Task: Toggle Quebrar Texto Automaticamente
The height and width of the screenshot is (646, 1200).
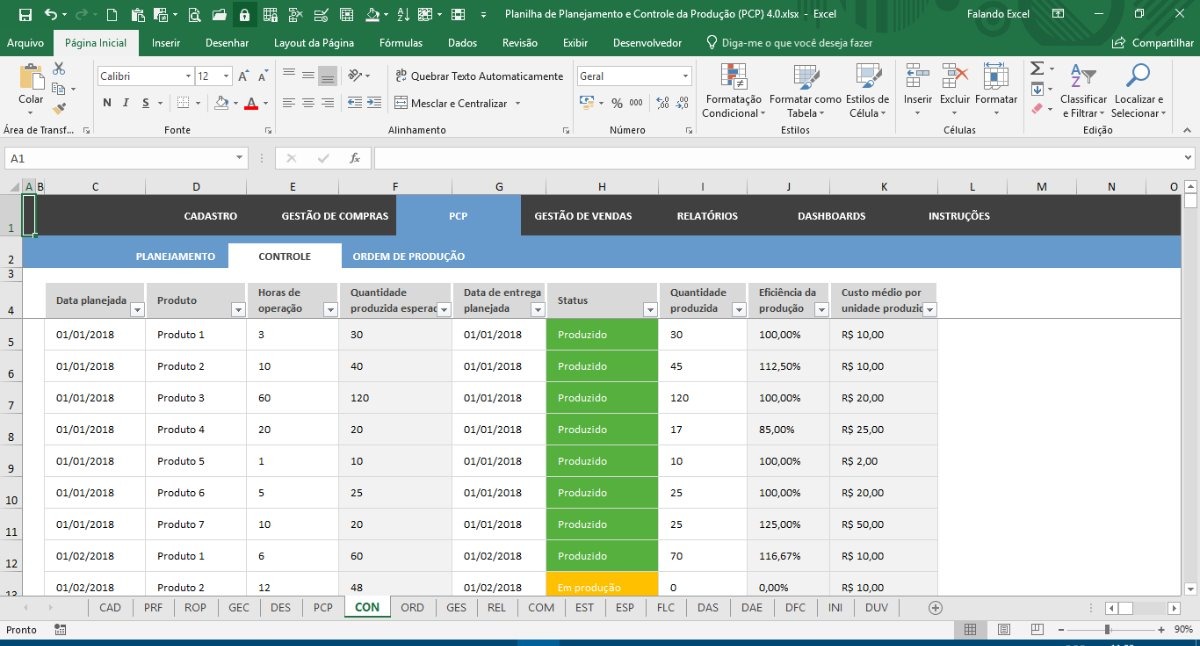Action: 479,76
